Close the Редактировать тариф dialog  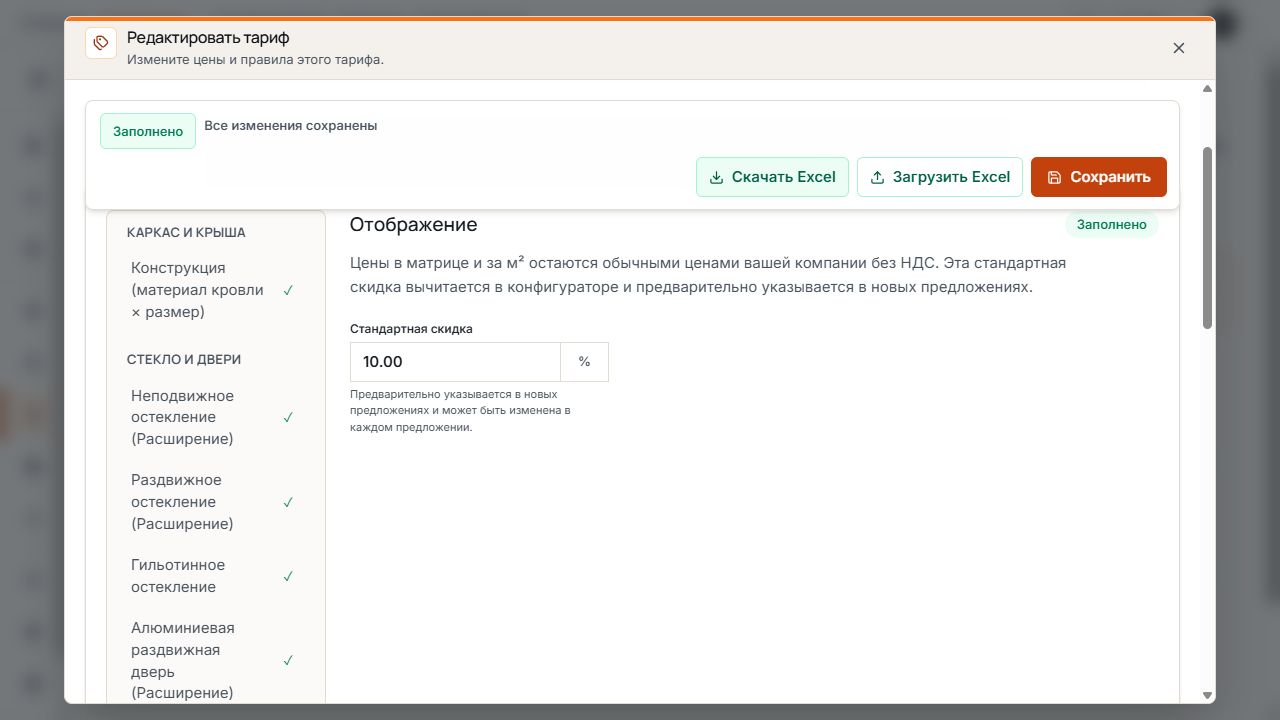click(x=1179, y=48)
